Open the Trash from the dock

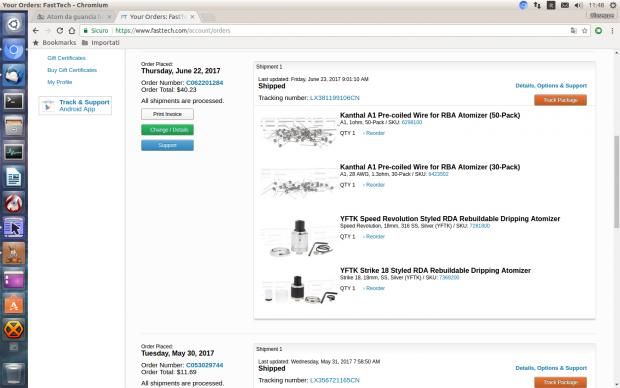point(13,373)
